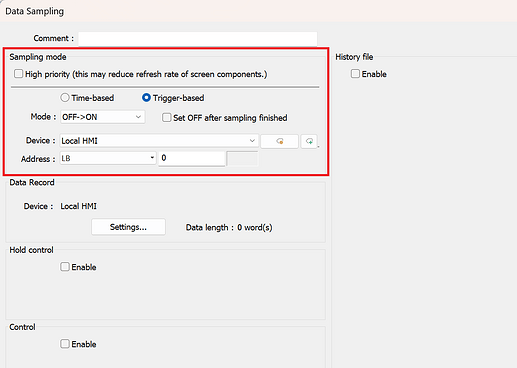Click the Address value field showing 0
Screen dimensions: 517x368
pyautogui.click(x=192, y=158)
